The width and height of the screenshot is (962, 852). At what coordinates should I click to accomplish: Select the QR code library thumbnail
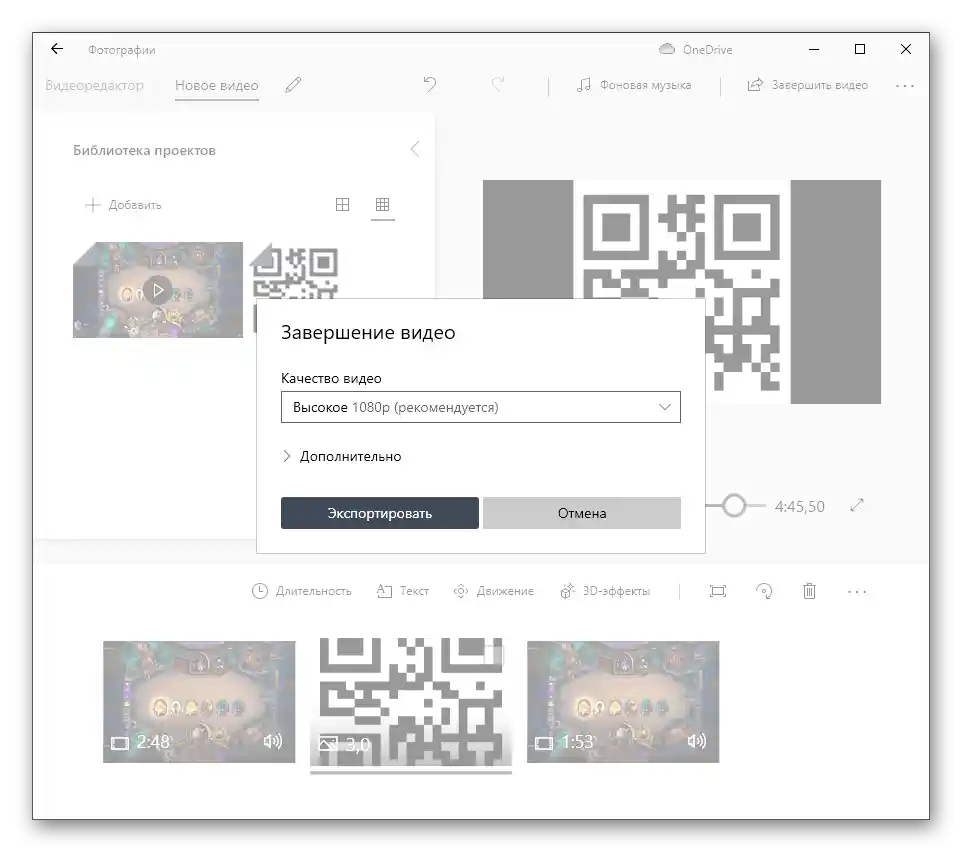(x=294, y=273)
